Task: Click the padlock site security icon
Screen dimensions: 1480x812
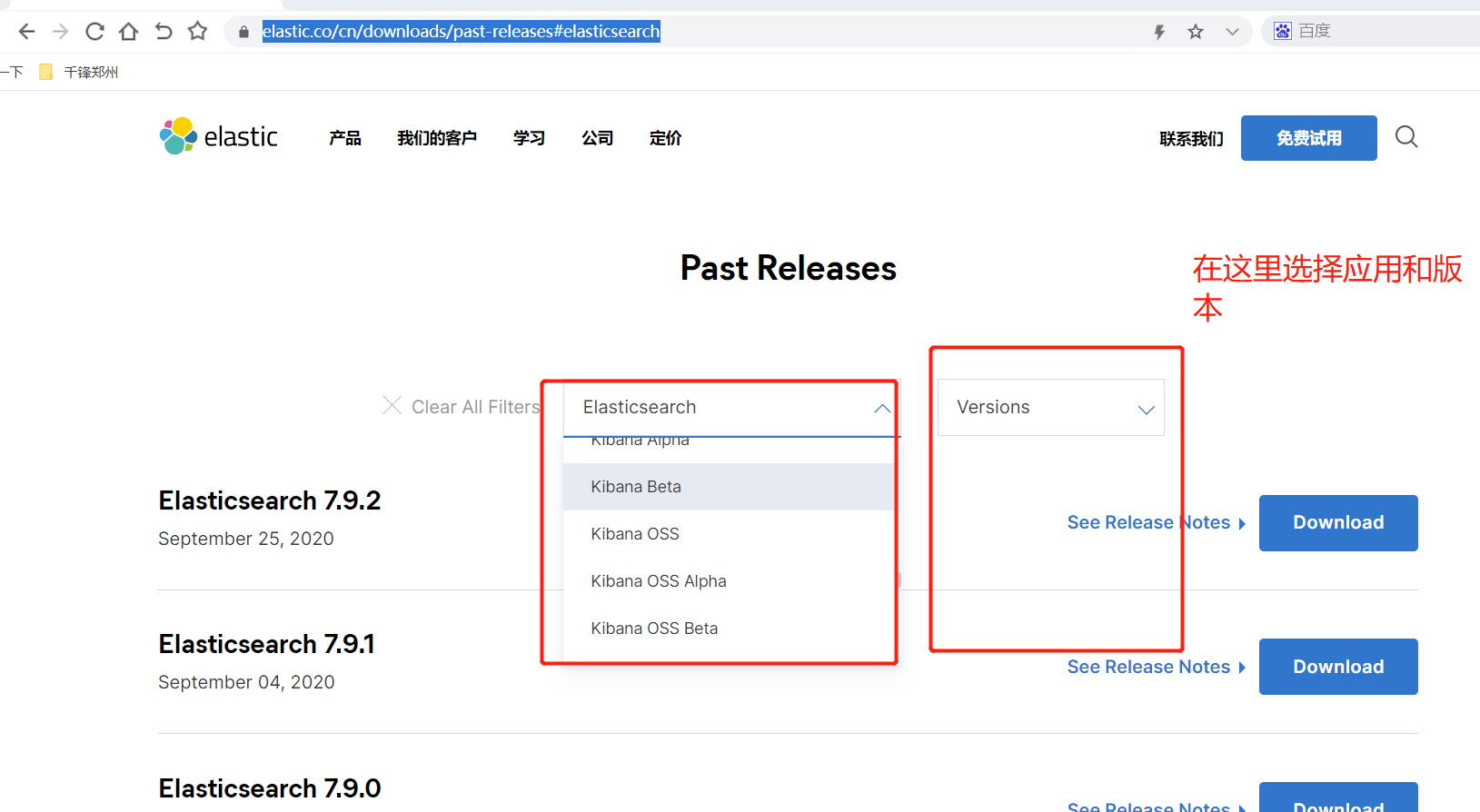Action: [x=243, y=32]
